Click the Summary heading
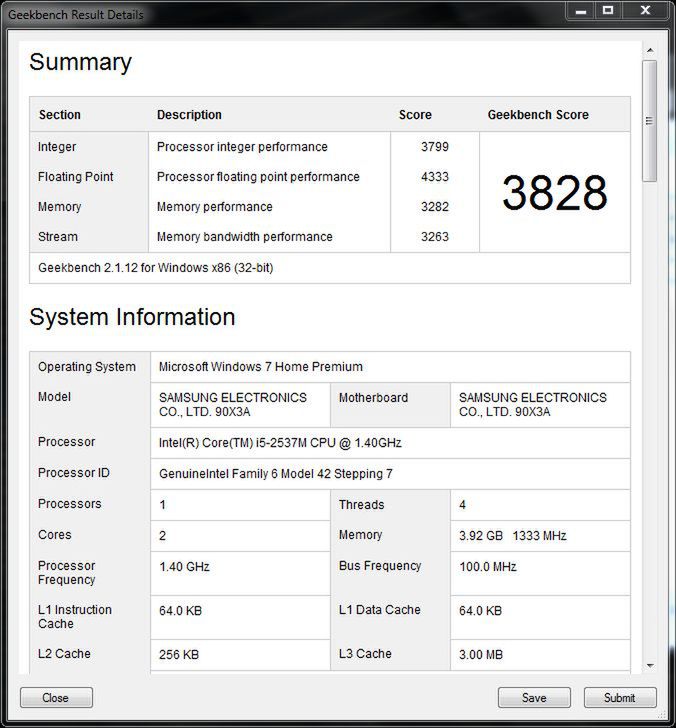Viewport: 676px width, 728px height. [80, 62]
